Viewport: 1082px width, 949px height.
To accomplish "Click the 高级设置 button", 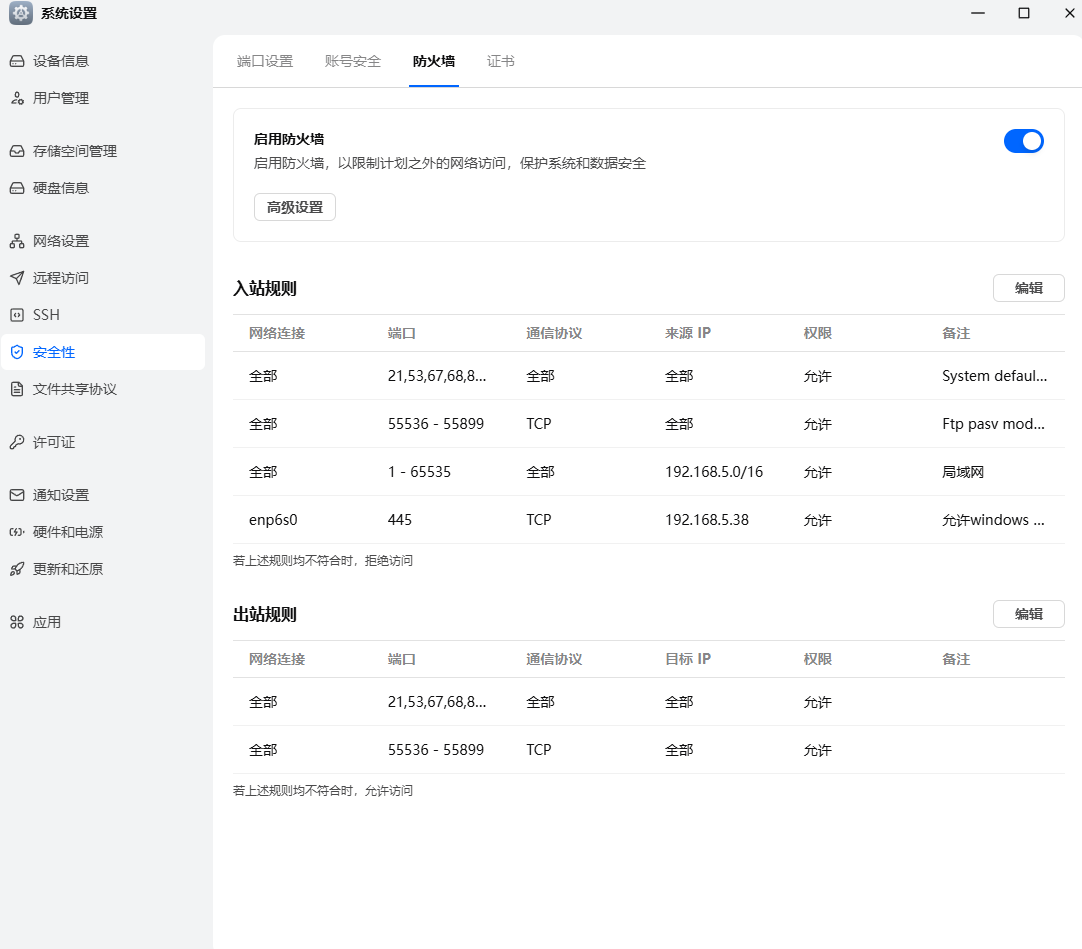I will pos(295,207).
